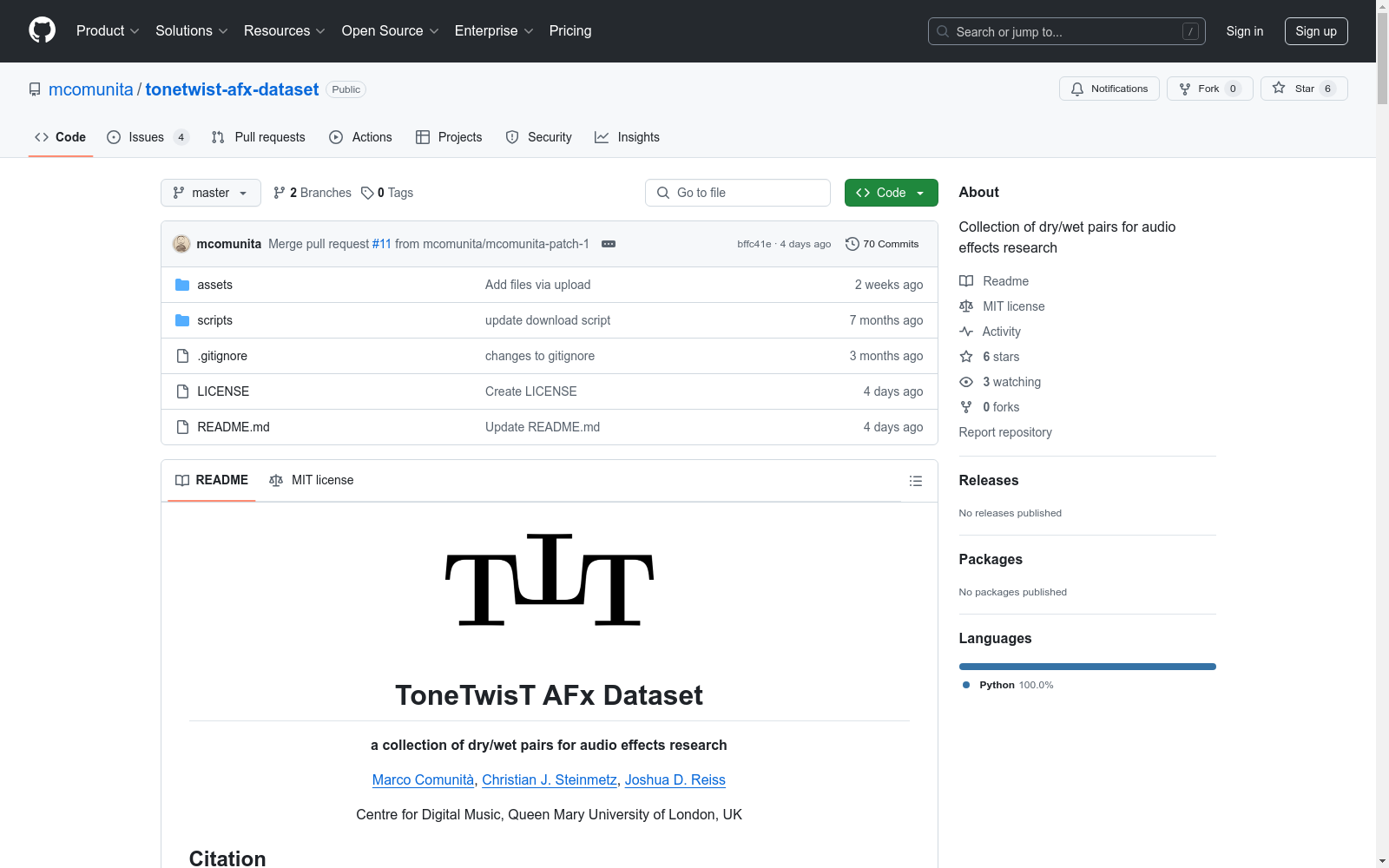Open mcomunita's avatar in the commit row
The height and width of the screenshot is (868, 1389).
(x=181, y=244)
